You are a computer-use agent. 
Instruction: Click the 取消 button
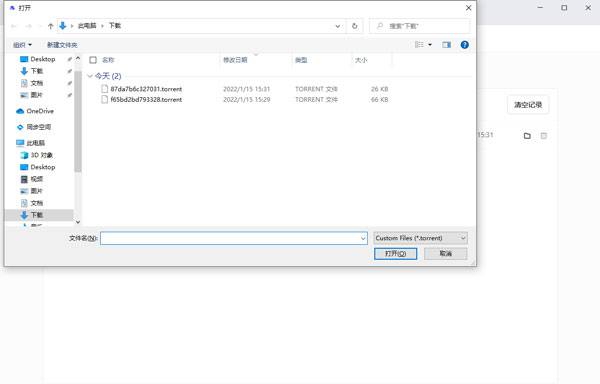(445, 254)
